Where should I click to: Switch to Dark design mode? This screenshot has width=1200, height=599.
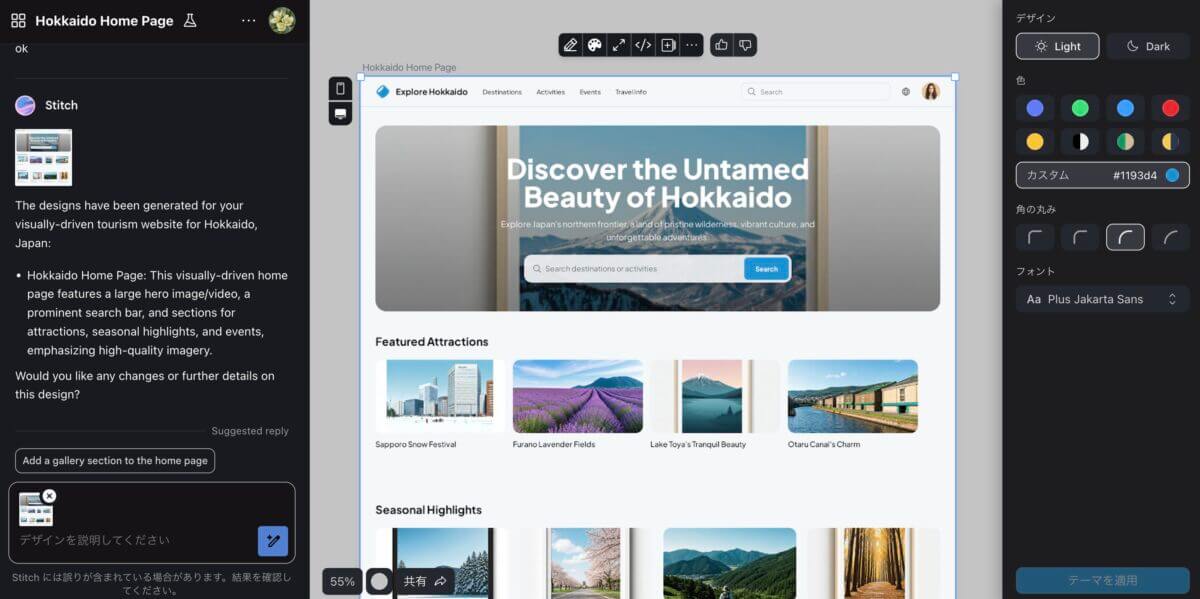click(1147, 46)
